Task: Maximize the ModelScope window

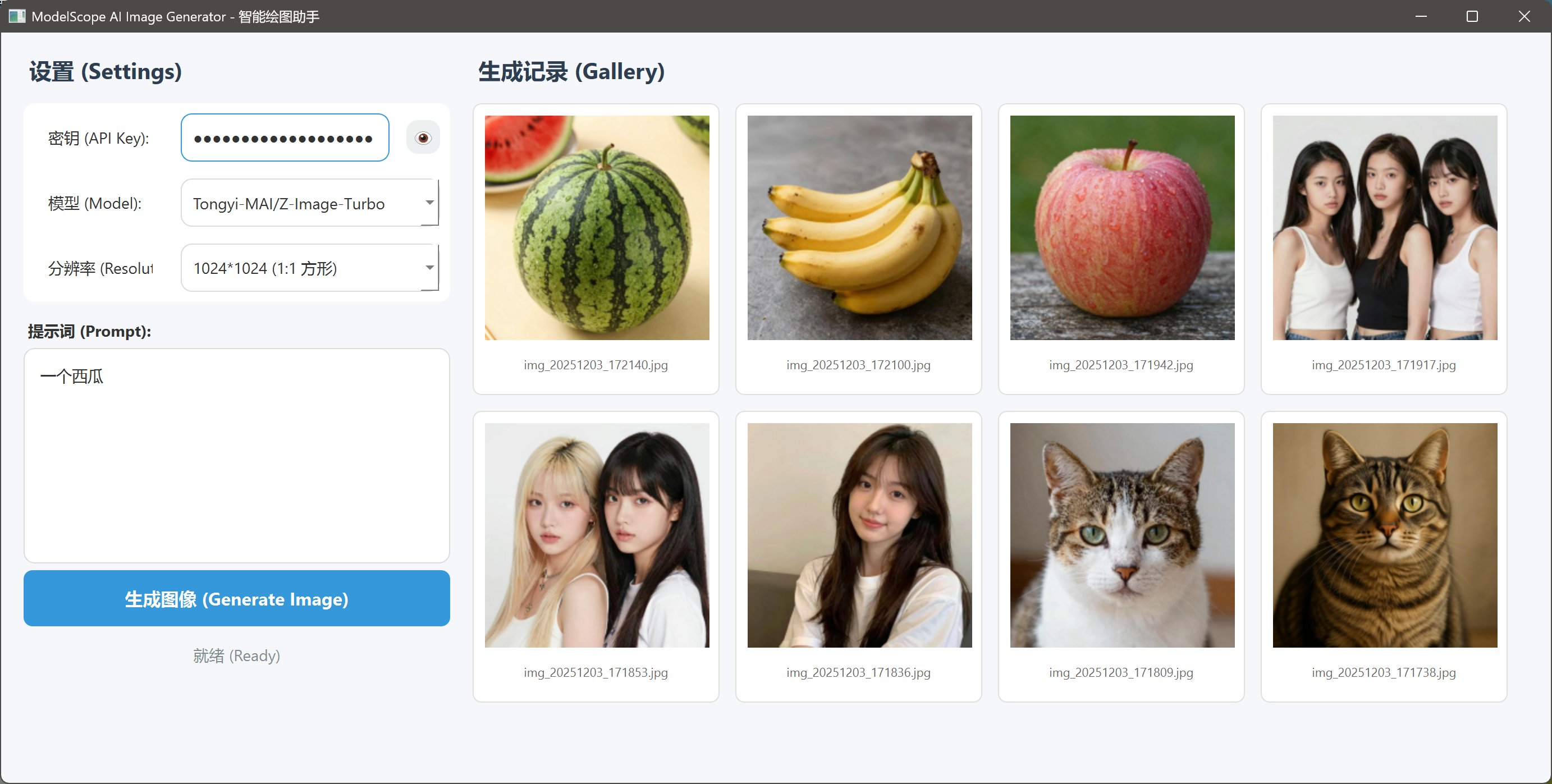Action: [x=1472, y=16]
